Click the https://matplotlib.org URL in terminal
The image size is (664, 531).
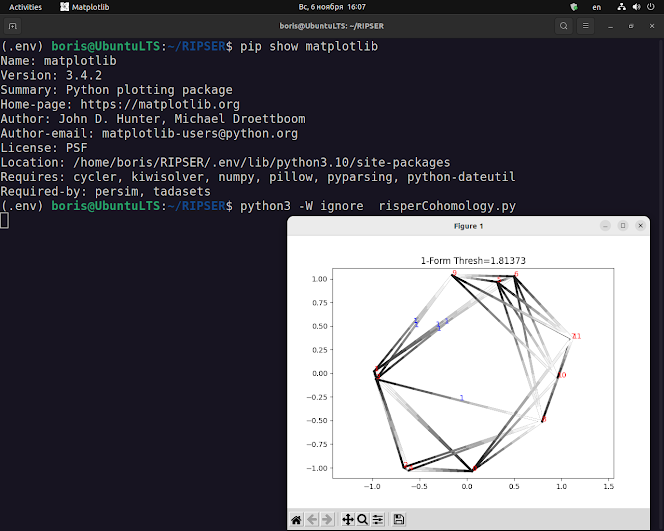coord(160,104)
